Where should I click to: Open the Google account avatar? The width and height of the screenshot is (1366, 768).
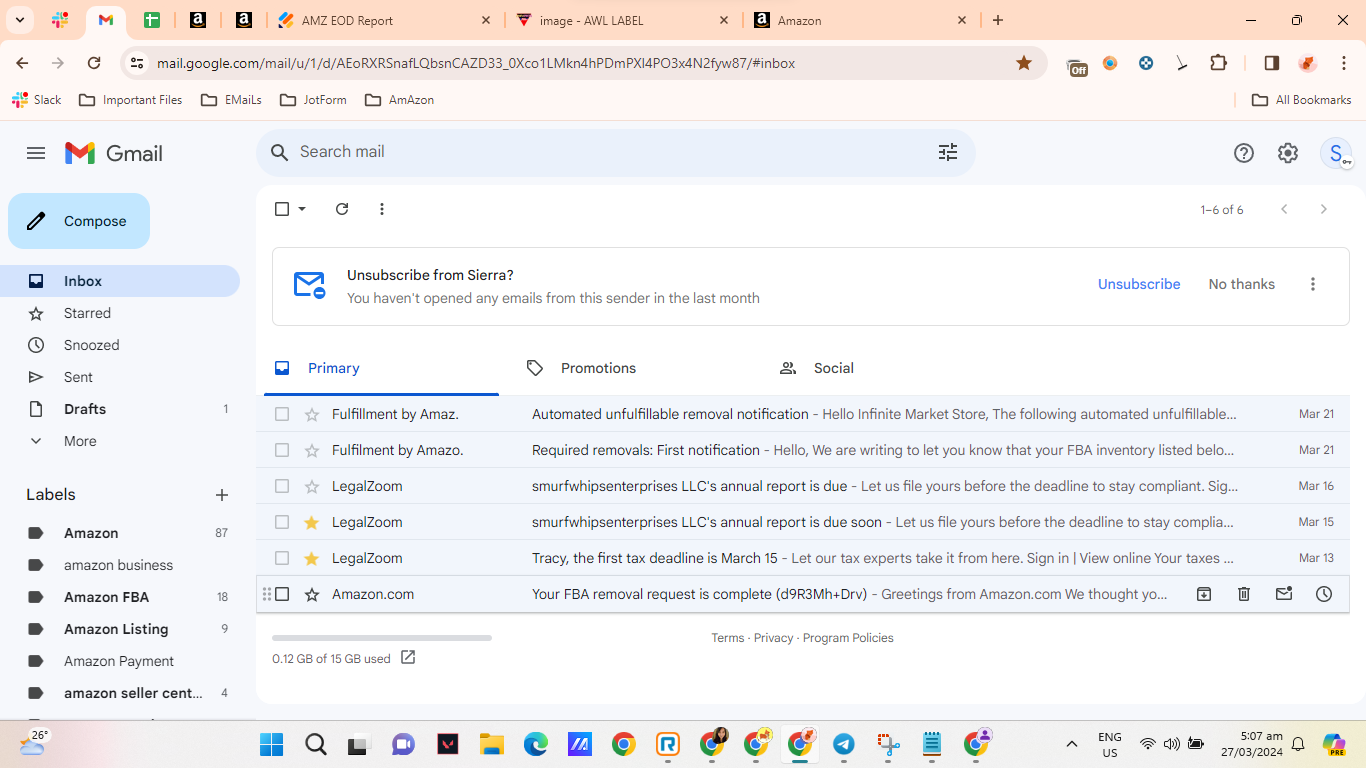click(1336, 153)
